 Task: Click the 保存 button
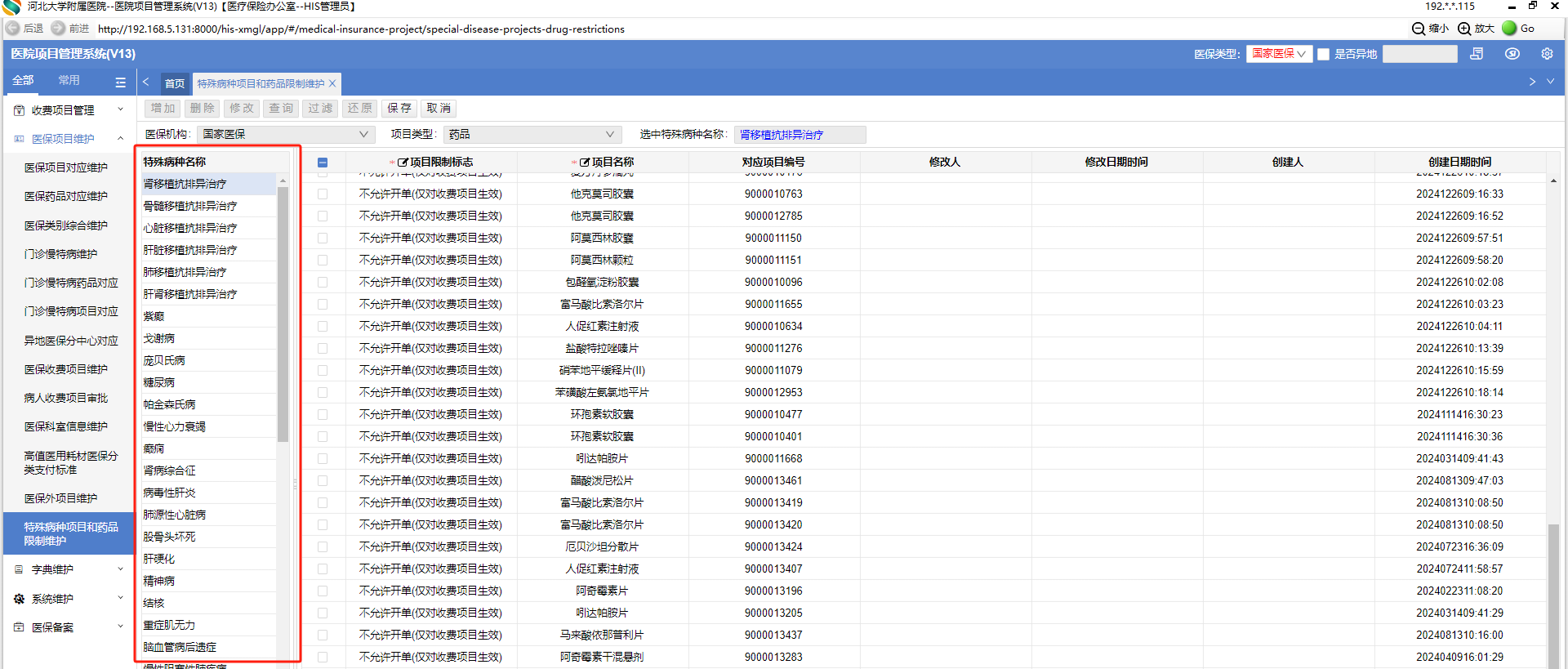tap(399, 108)
